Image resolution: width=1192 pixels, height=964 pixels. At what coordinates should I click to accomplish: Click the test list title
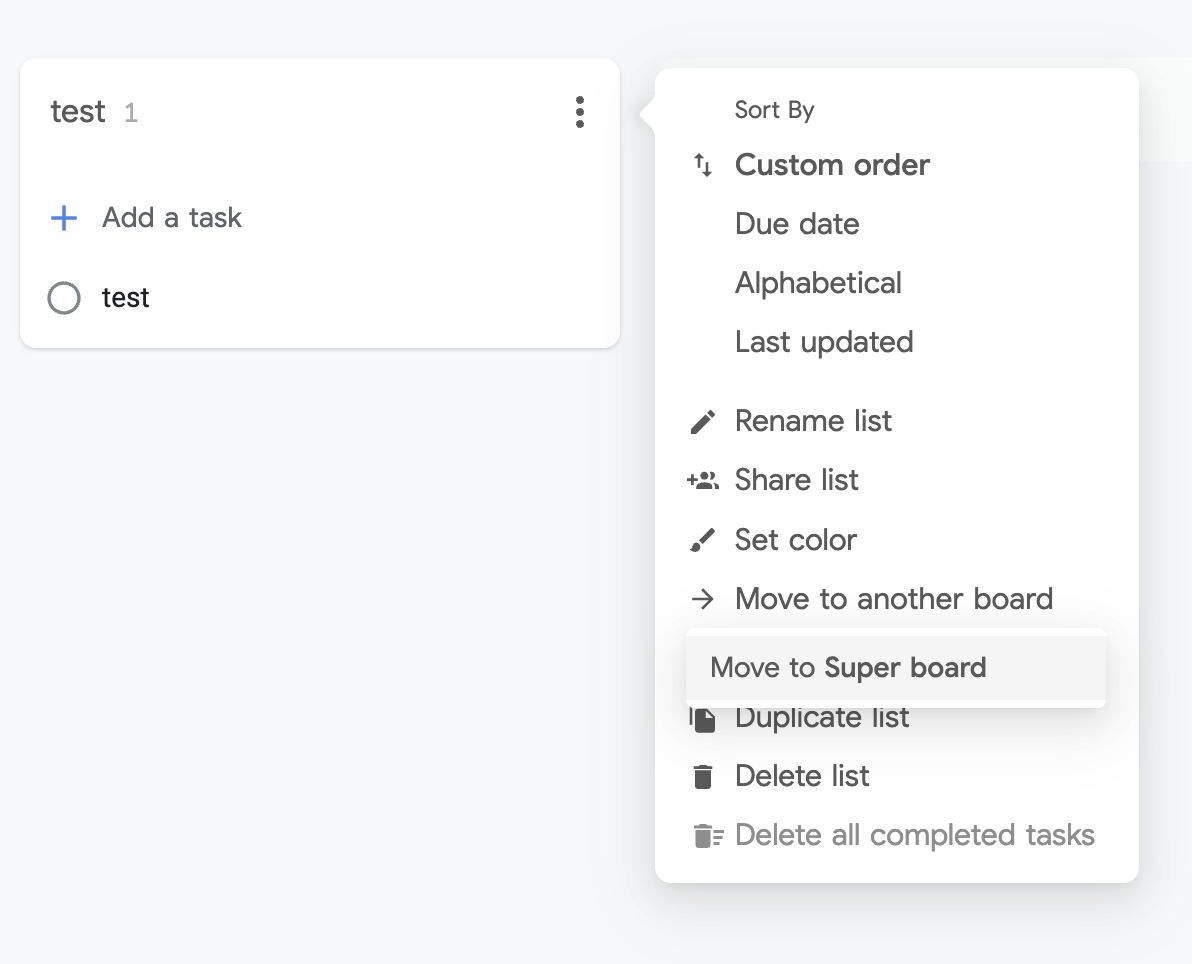[78, 112]
